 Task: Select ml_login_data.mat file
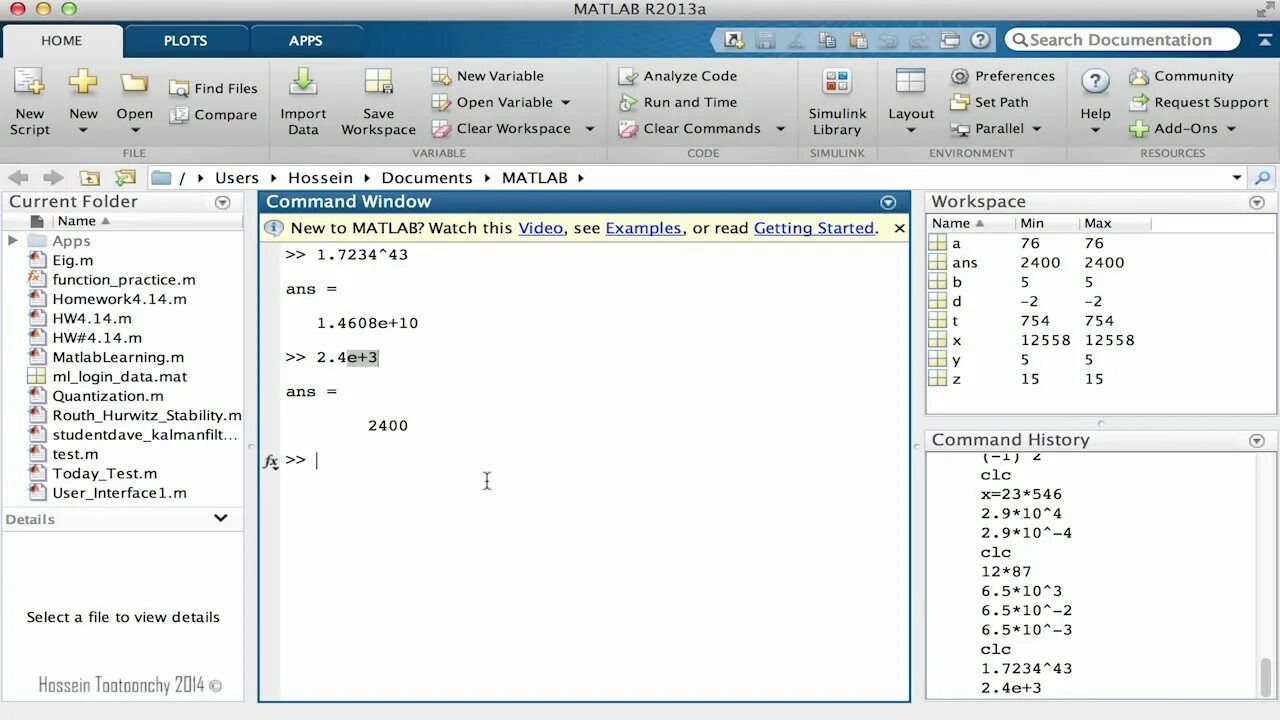point(119,377)
